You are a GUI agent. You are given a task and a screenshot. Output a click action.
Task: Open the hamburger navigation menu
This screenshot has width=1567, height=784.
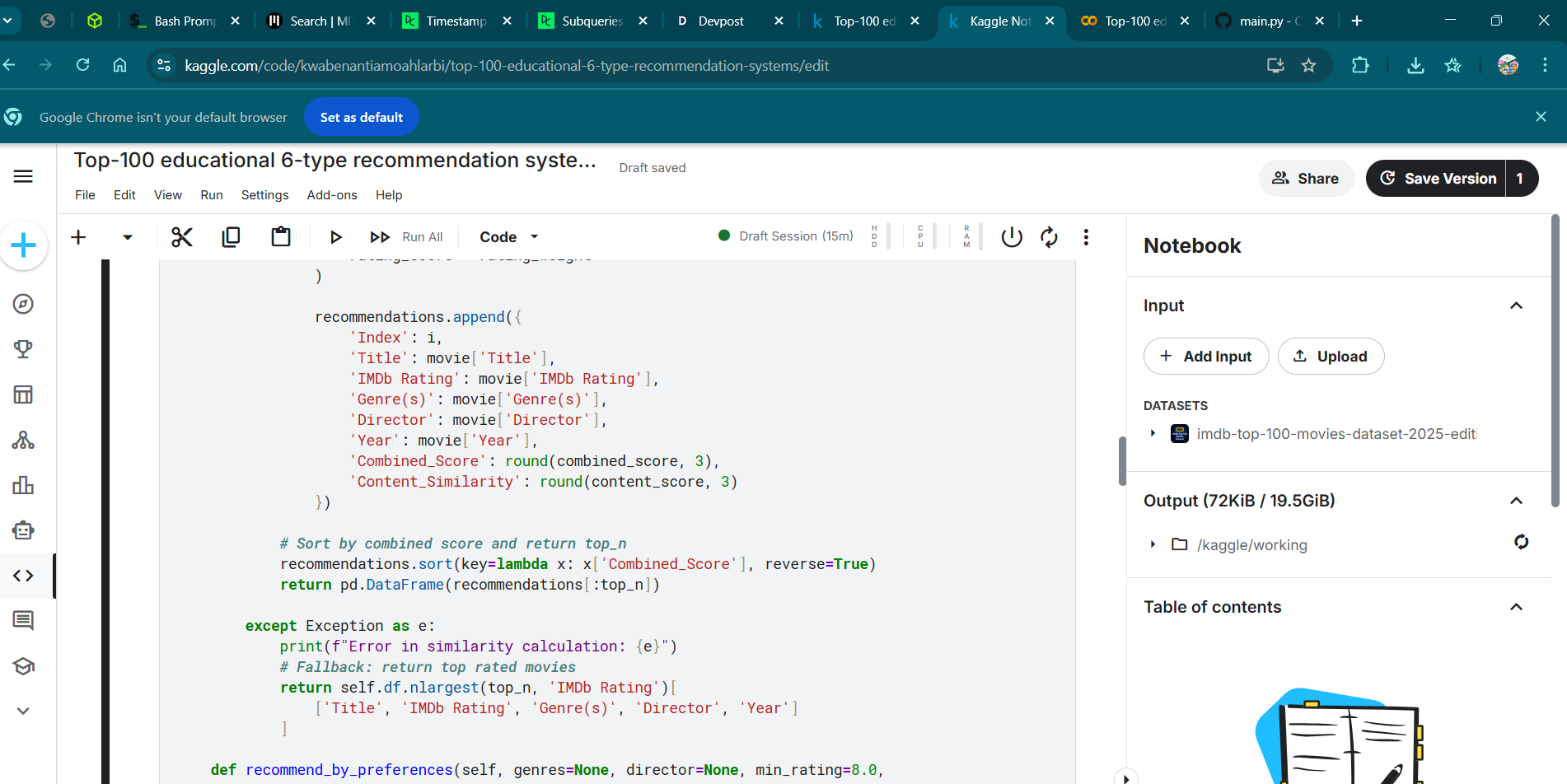tap(23, 176)
